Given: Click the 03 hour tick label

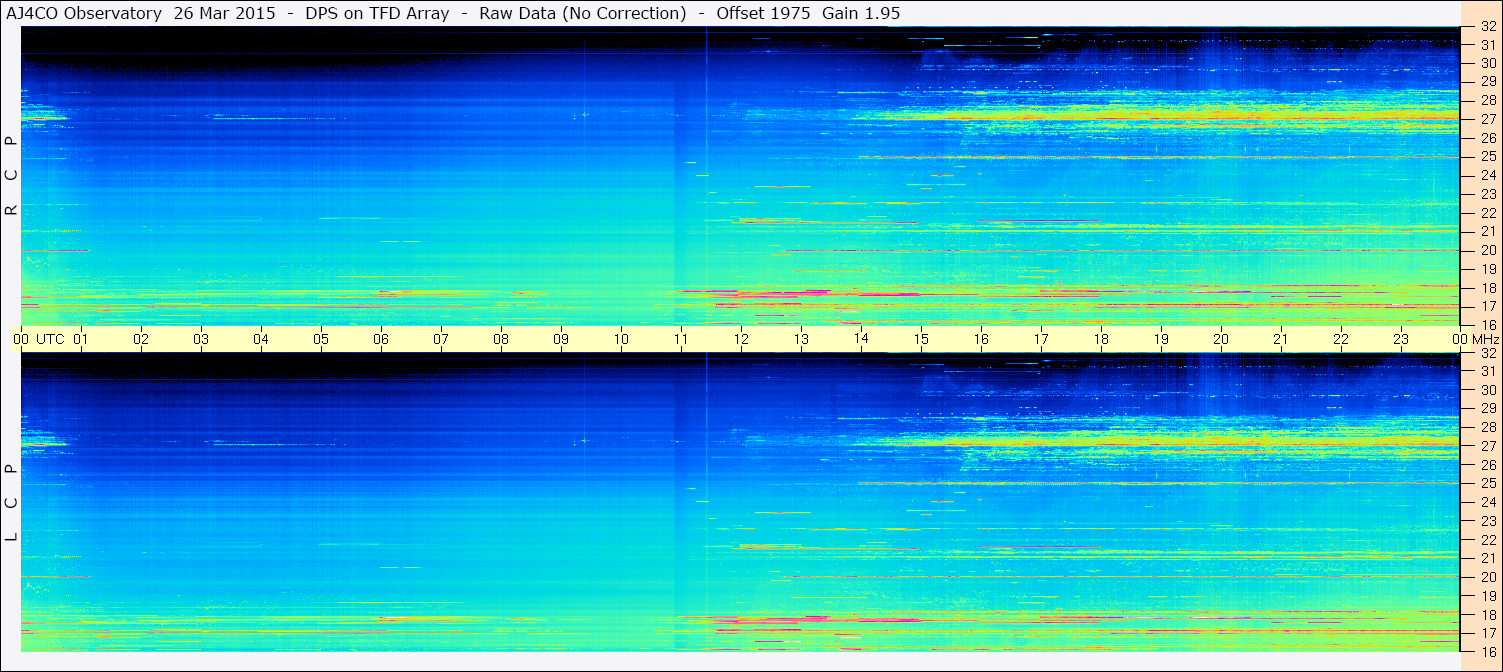Looking at the screenshot, I should coord(201,339).
